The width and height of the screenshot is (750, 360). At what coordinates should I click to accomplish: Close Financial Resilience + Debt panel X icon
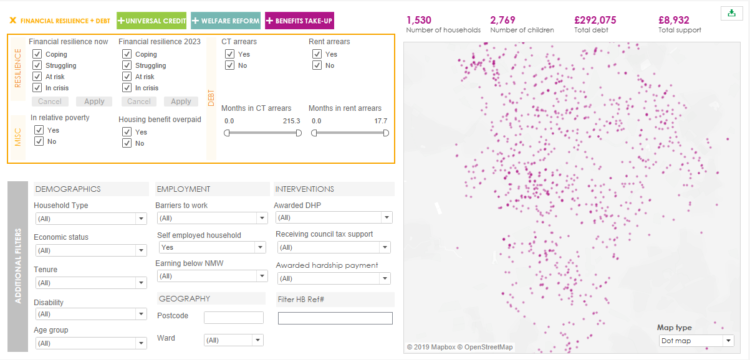coord(13,21)
